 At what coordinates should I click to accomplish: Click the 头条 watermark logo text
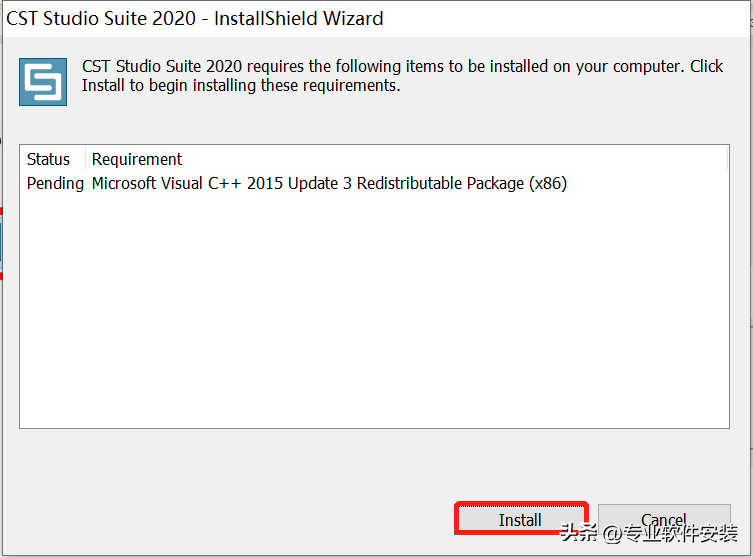point(580,533)
